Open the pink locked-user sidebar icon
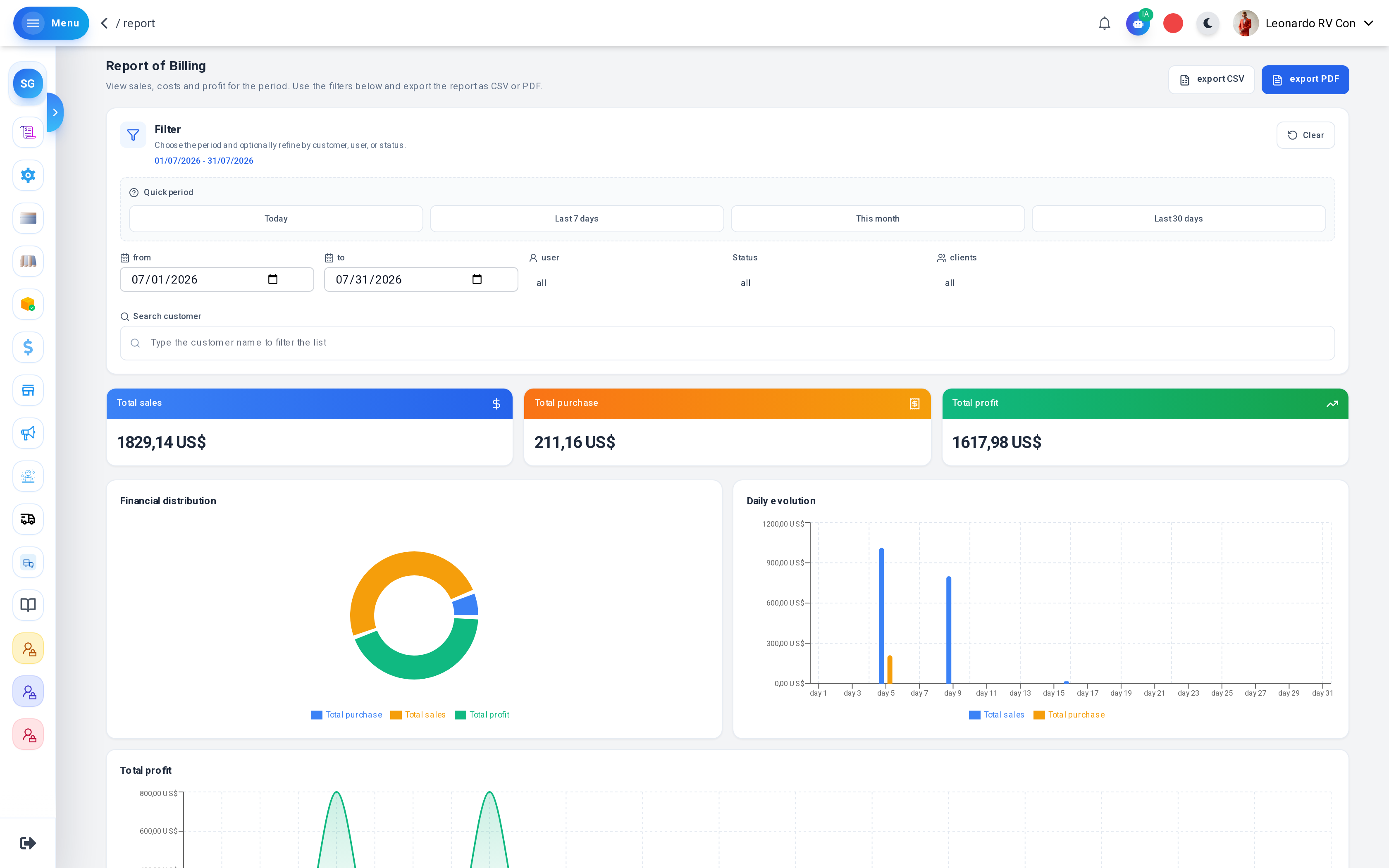The image size is (1389, 868). (28, 734)
